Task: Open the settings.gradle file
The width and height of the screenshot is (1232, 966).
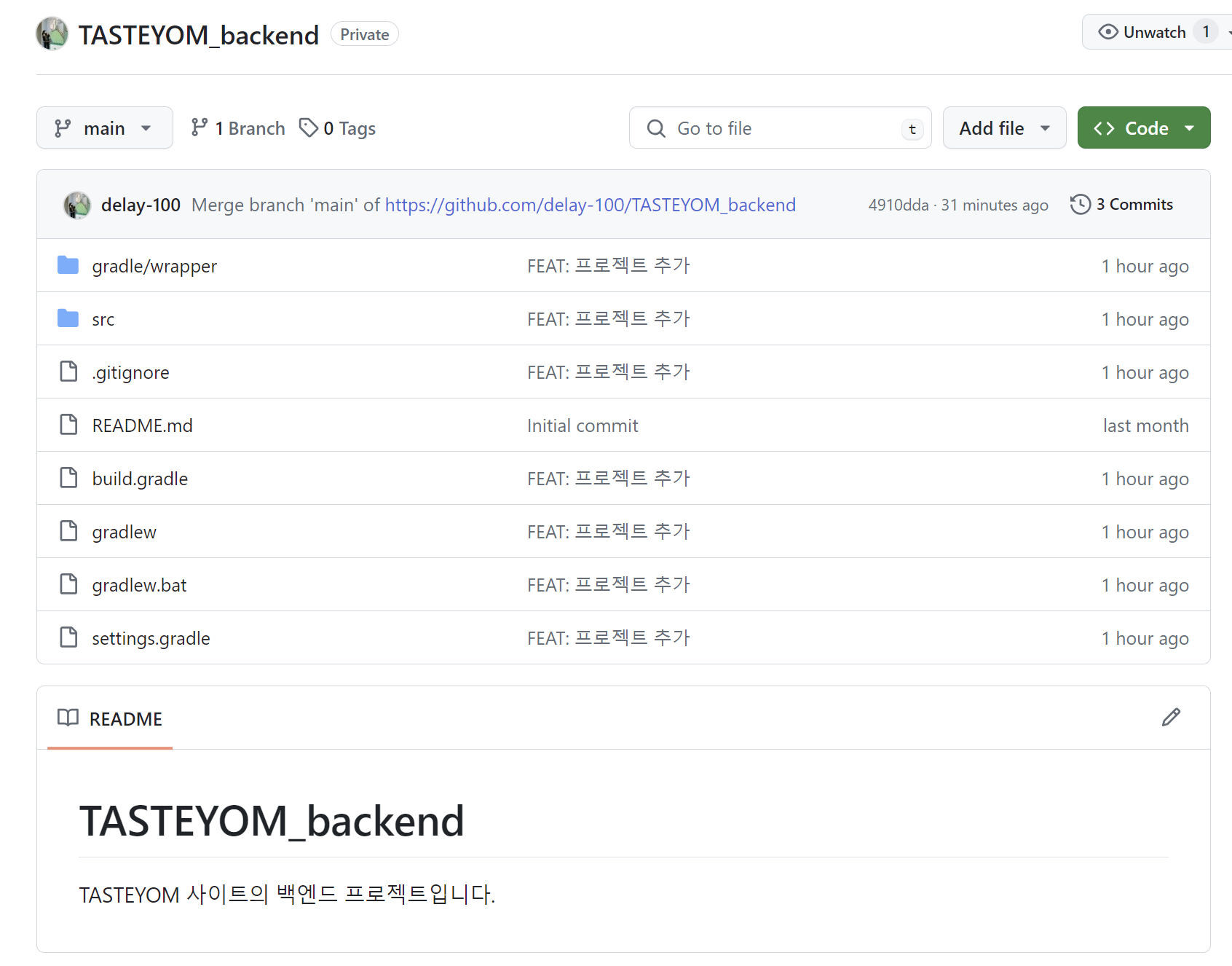Action: point(151,638)
